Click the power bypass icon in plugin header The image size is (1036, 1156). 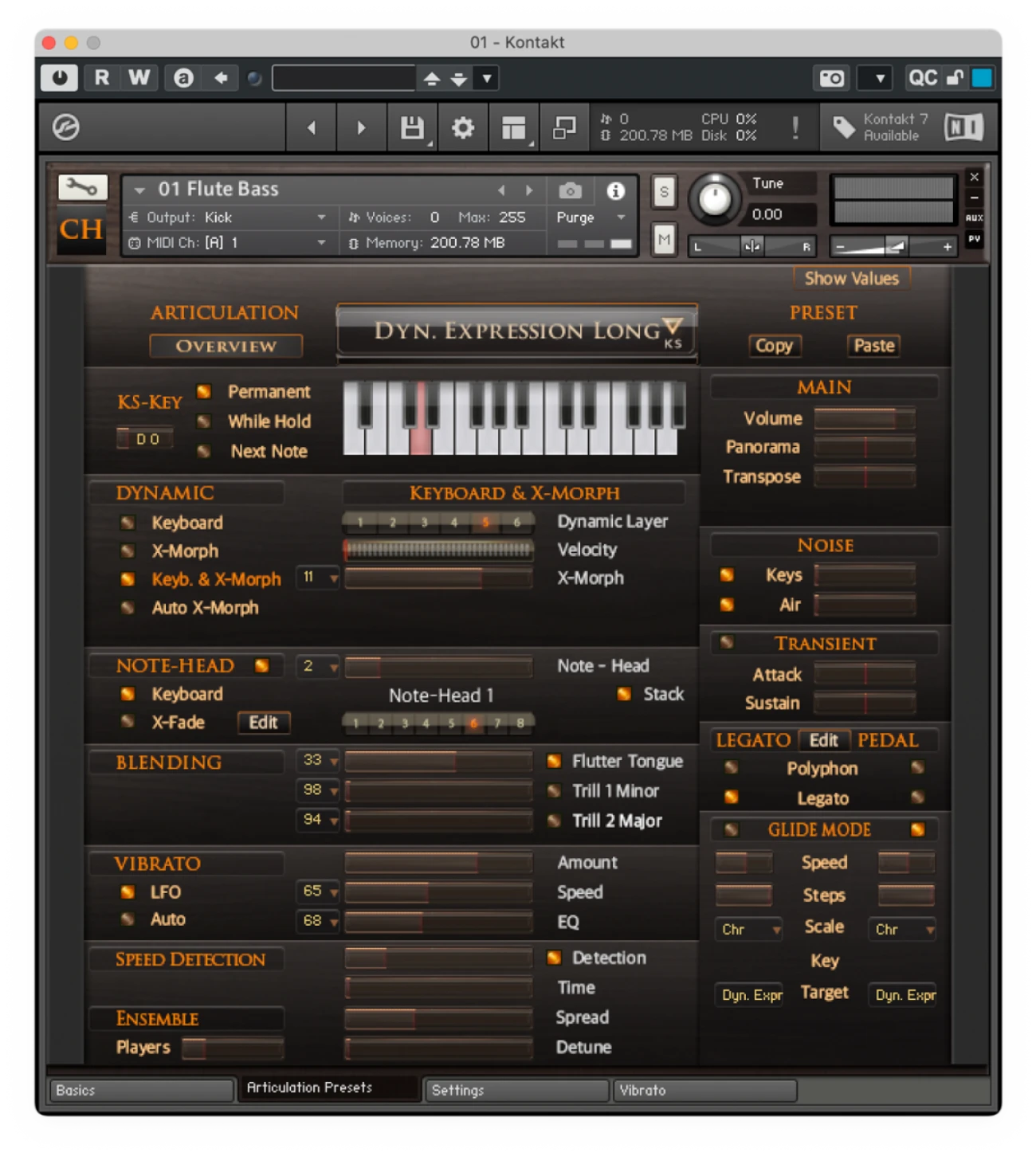coord(60,77)
